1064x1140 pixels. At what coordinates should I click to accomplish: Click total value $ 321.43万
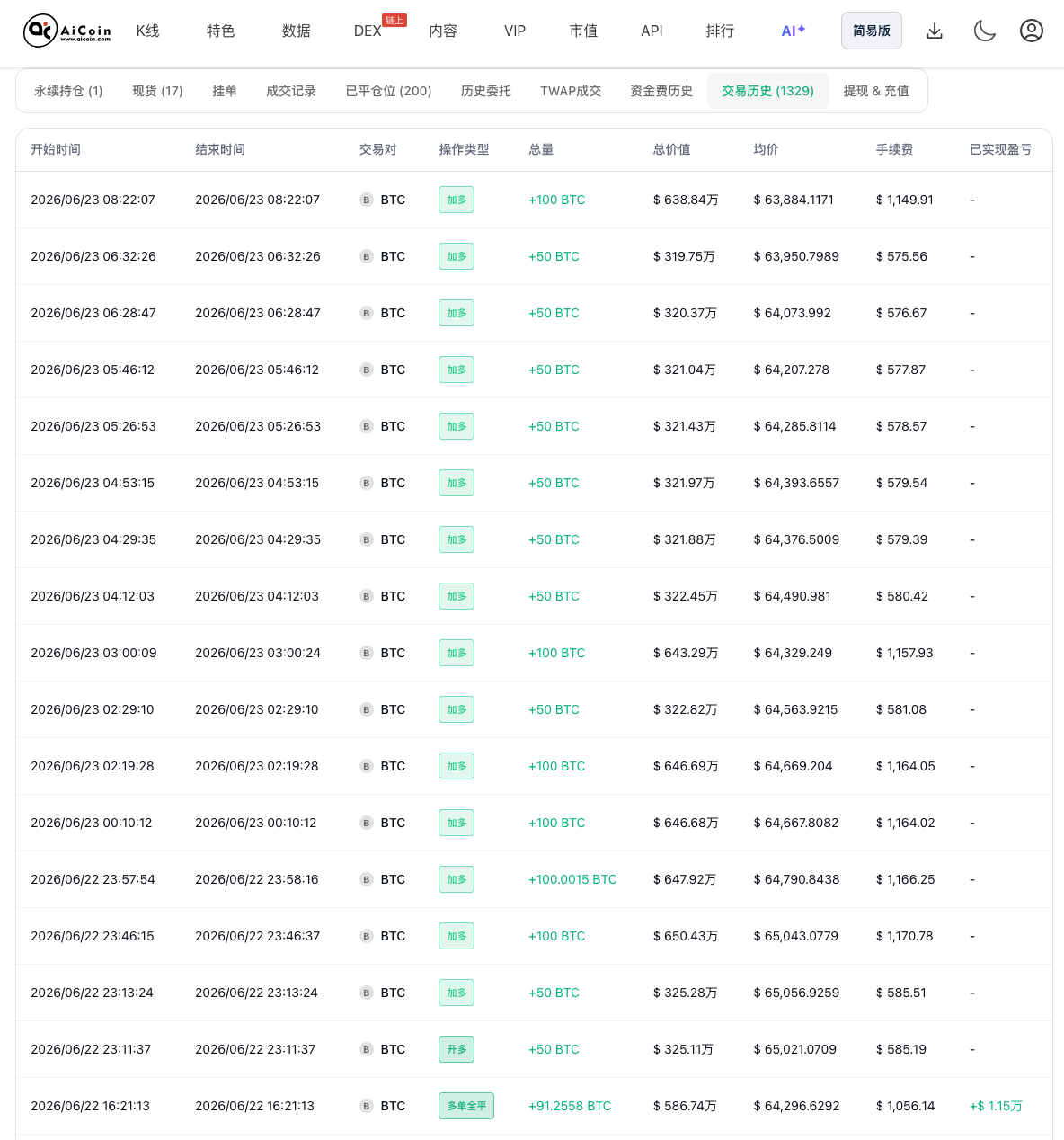point(685,426)
